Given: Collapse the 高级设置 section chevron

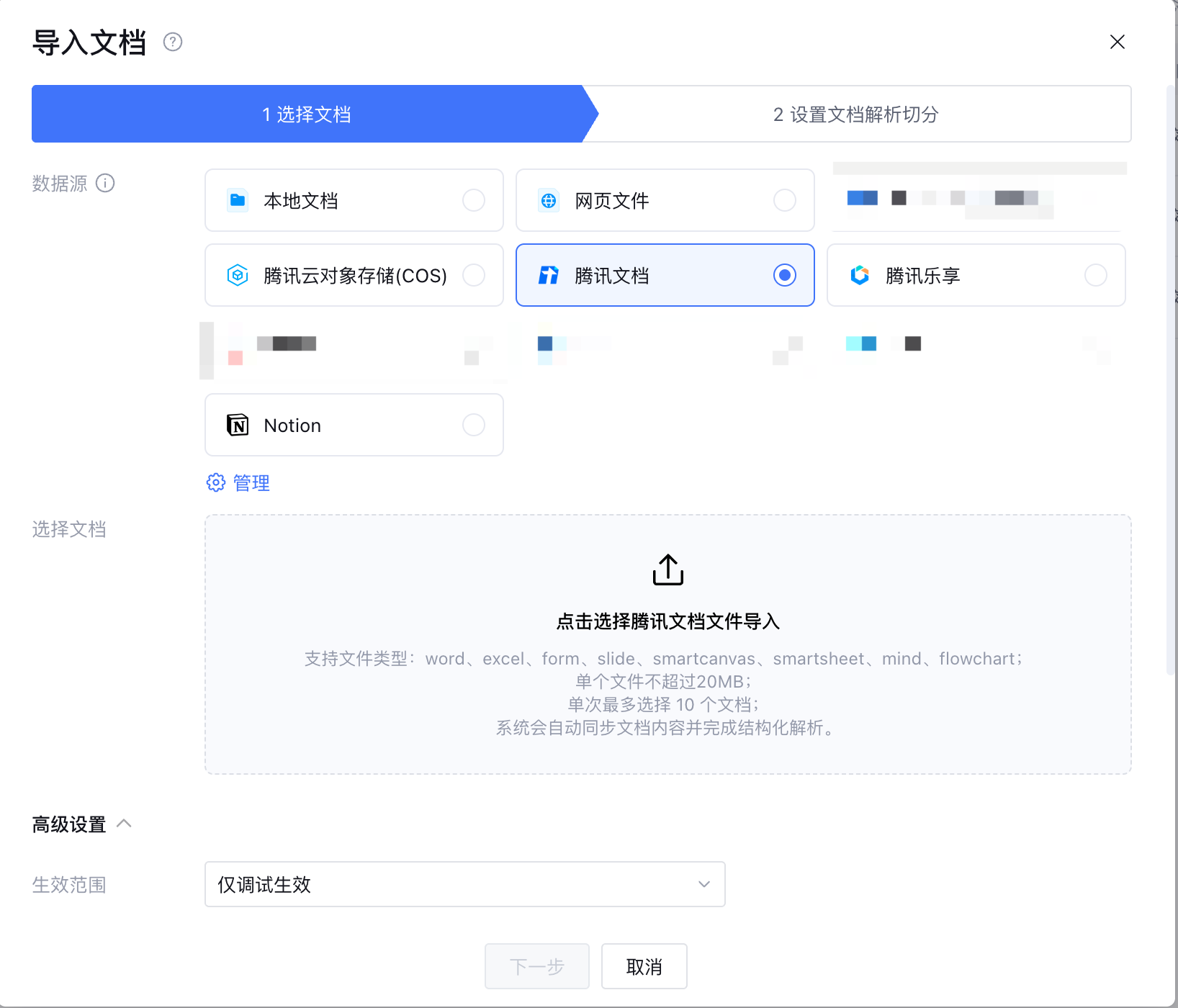Looking at the screenshot, I should point(124,823).
